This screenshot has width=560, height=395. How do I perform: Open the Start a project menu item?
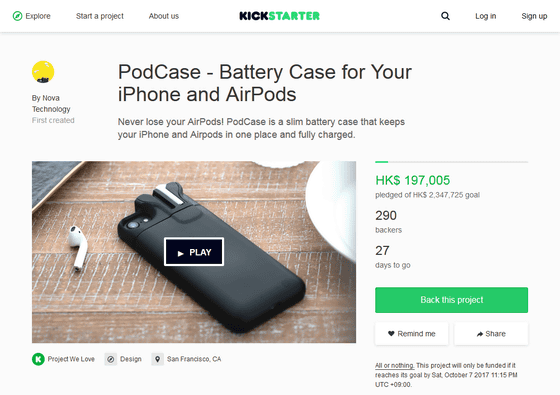[x=100, y=16]
